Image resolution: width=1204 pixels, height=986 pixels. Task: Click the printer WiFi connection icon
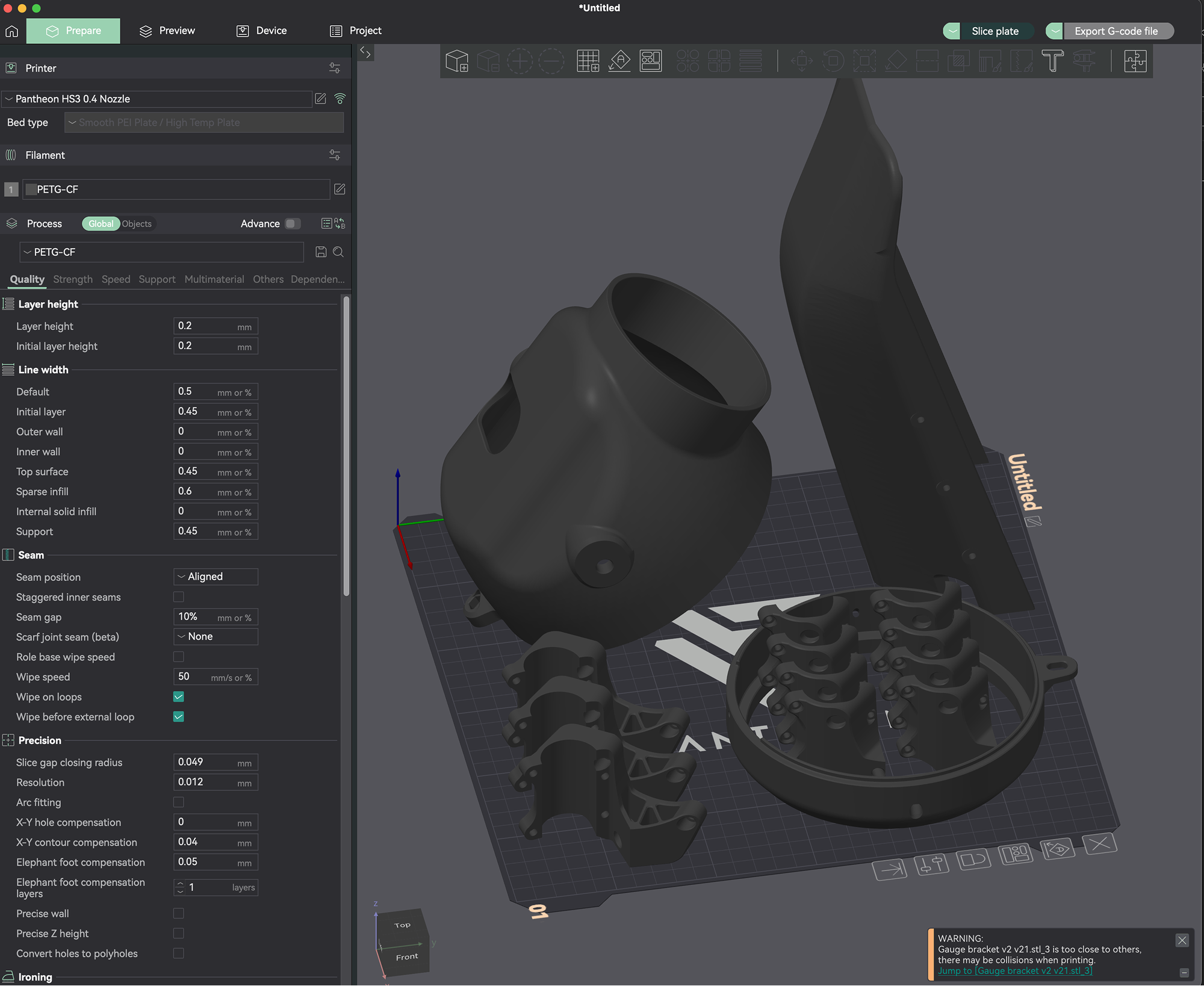[x=340, y=99]
